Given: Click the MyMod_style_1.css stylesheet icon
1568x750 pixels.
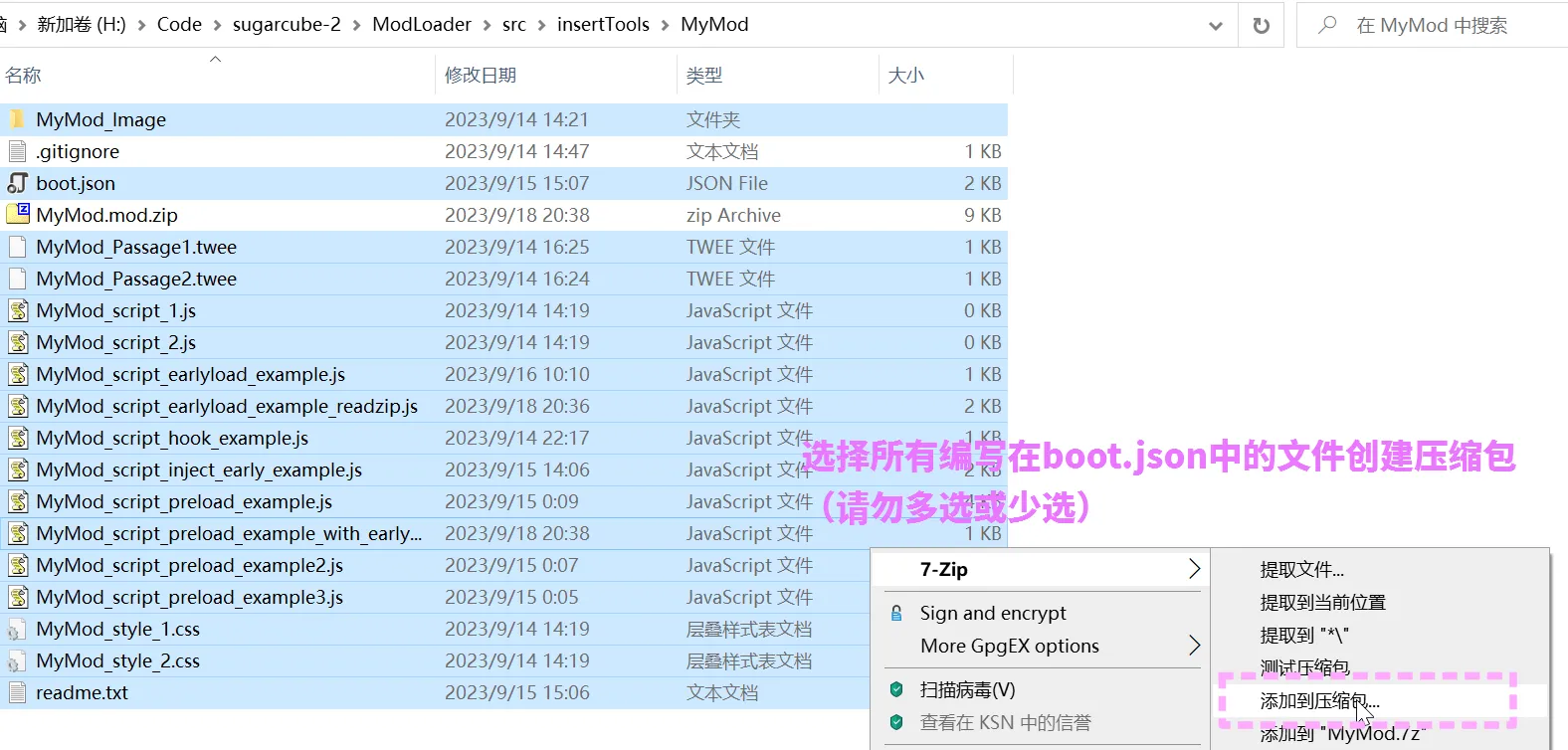Looking at the screenshot, I should click(x=17, y=629).
